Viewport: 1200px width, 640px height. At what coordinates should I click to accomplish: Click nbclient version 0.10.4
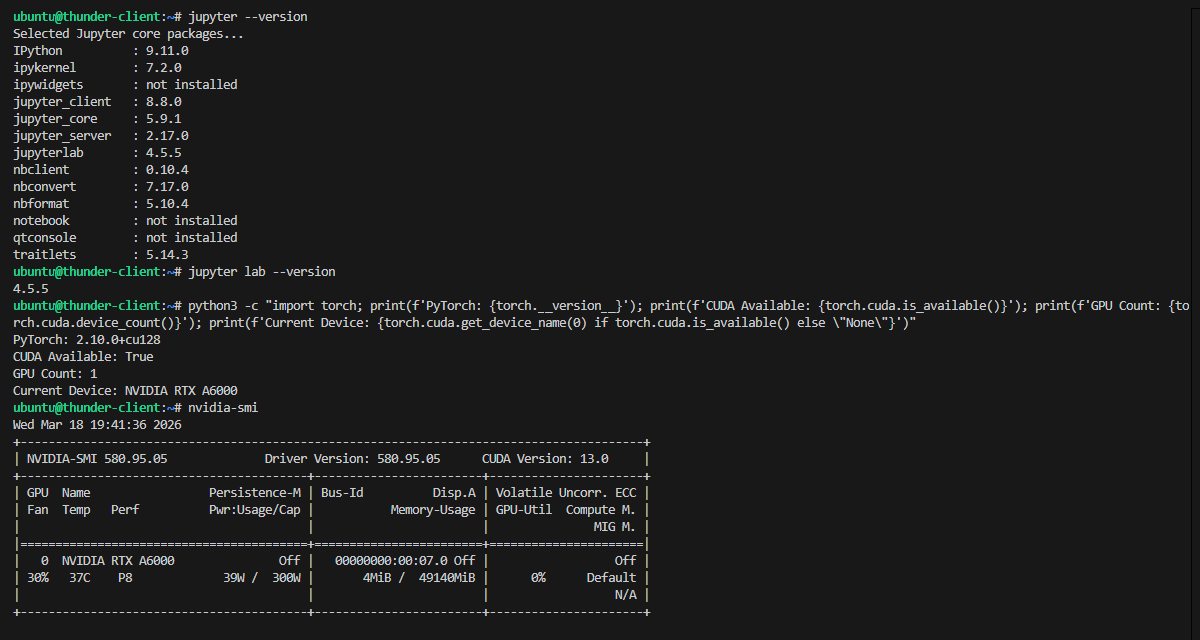167,170
